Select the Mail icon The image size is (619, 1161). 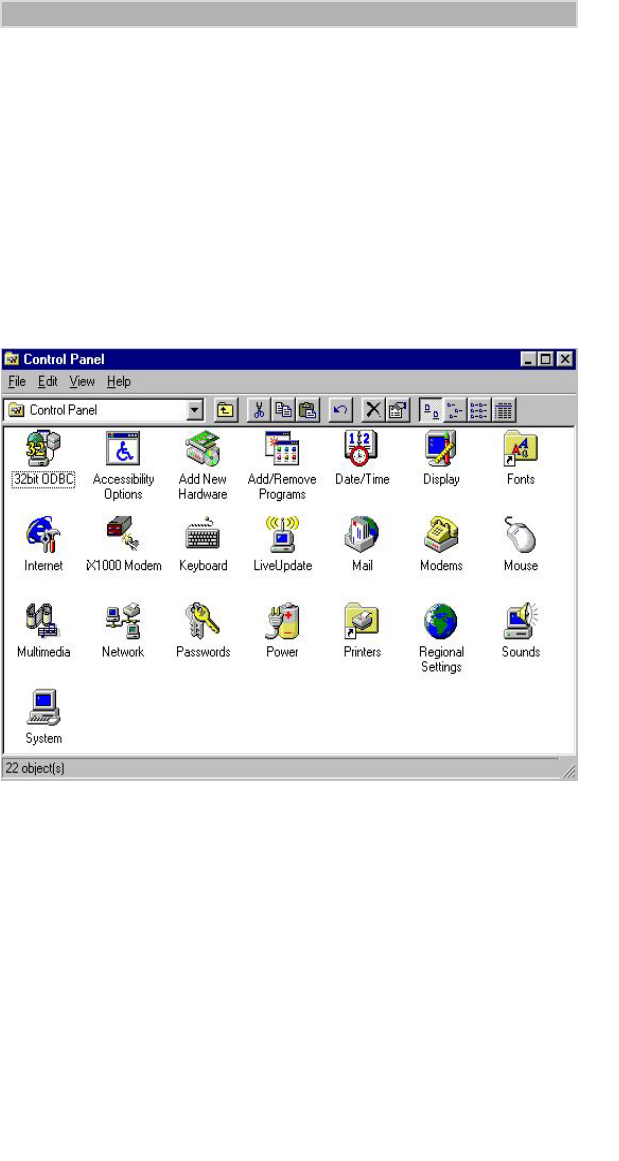tap(361, 535)
